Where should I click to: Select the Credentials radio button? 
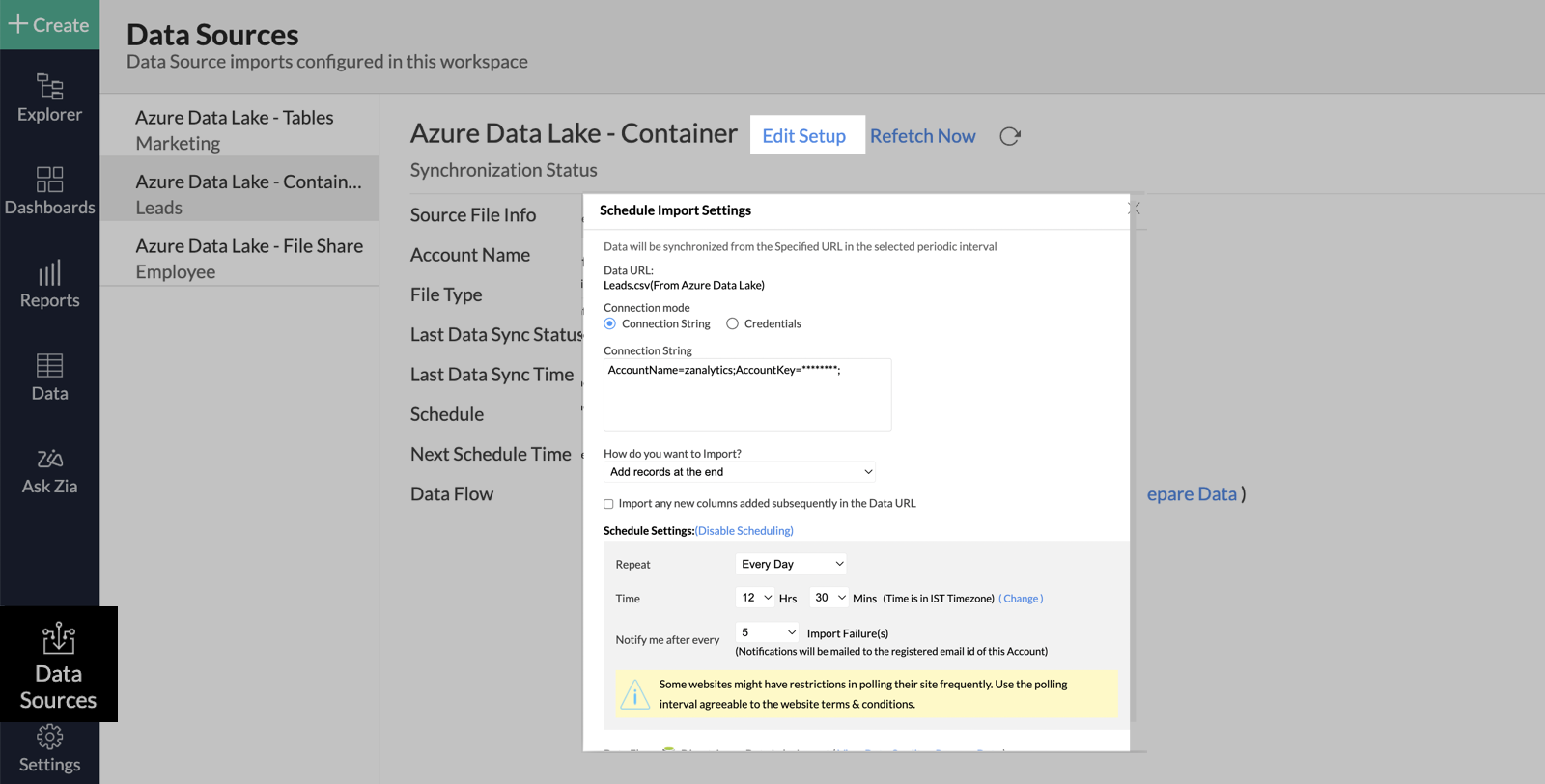click(733, 324)
